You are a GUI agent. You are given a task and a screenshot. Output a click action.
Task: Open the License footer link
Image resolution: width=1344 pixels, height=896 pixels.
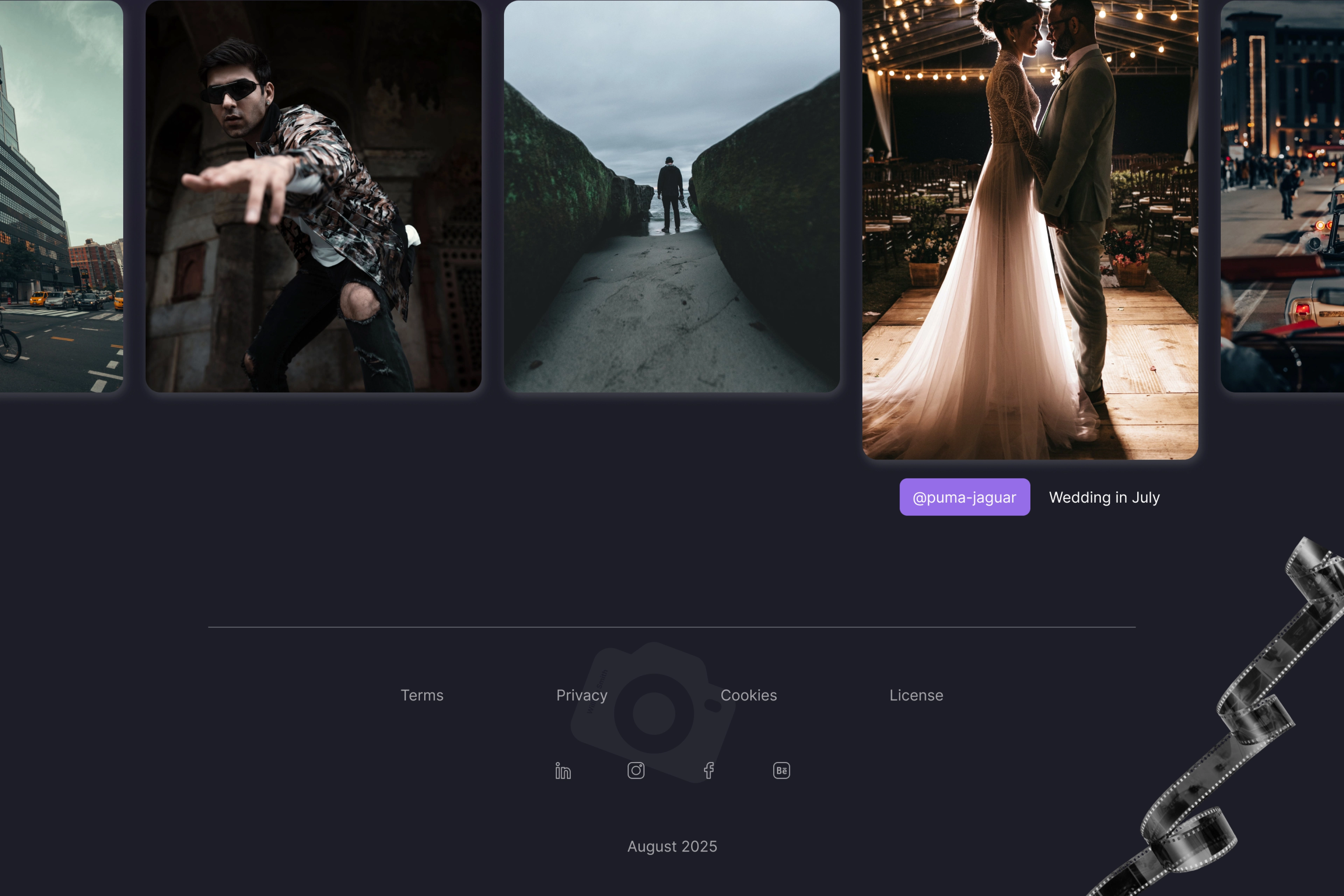click(x=916, y=695)
